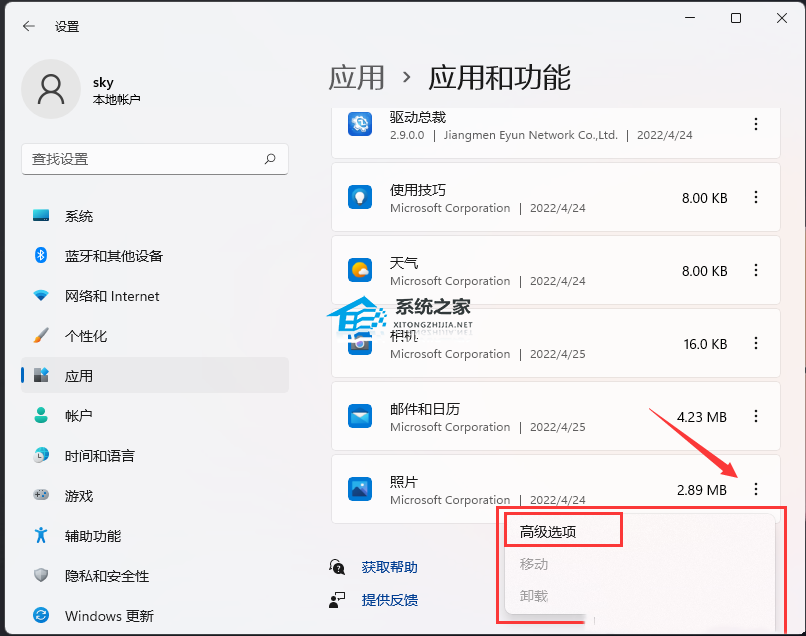Viewport: 806px width, 636px height.
Task: Click the 邮件和日历 app name
Action: tap(425, 409)
